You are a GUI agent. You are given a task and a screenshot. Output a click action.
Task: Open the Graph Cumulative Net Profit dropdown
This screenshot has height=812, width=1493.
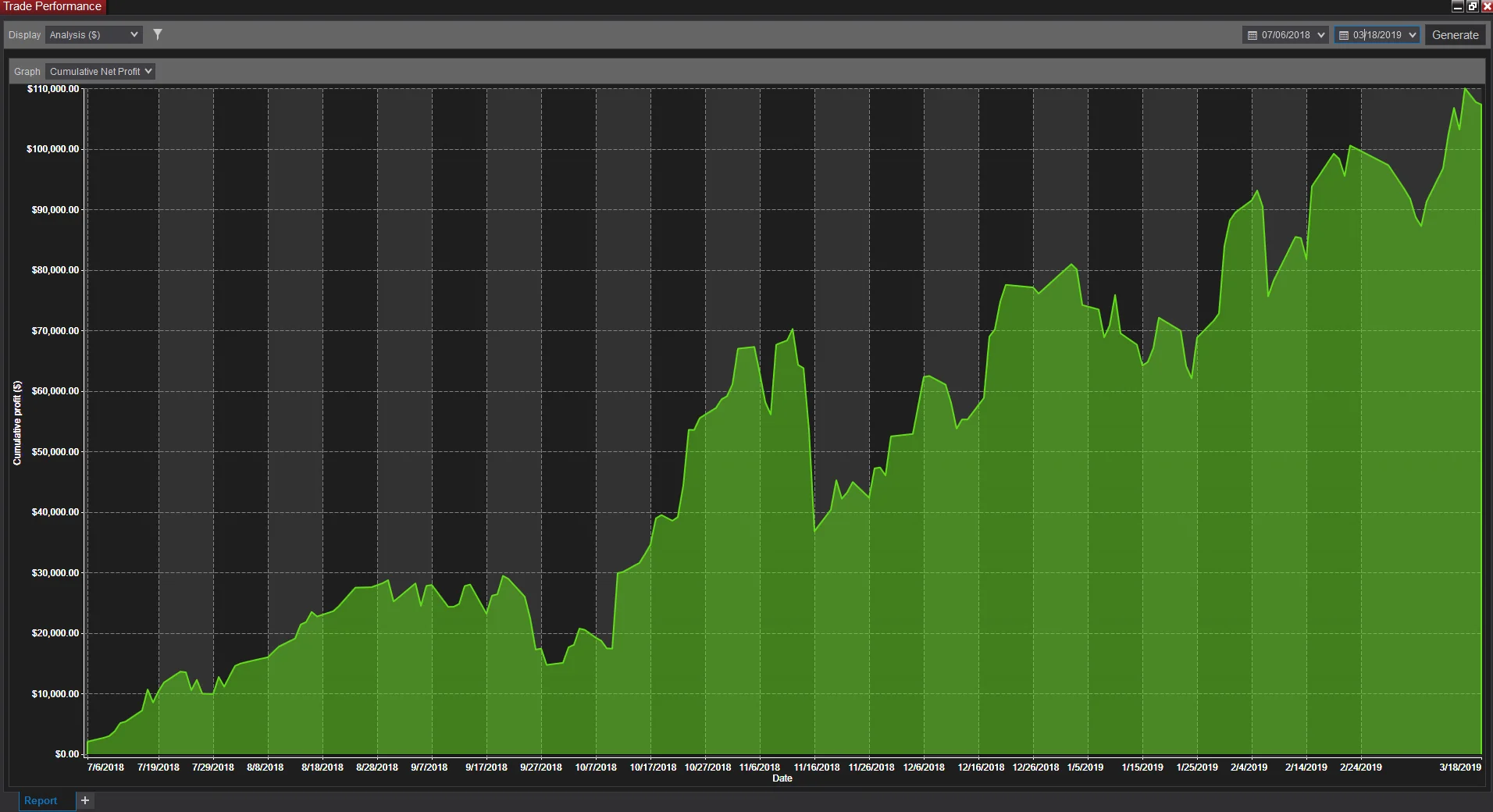pos(100,71)
